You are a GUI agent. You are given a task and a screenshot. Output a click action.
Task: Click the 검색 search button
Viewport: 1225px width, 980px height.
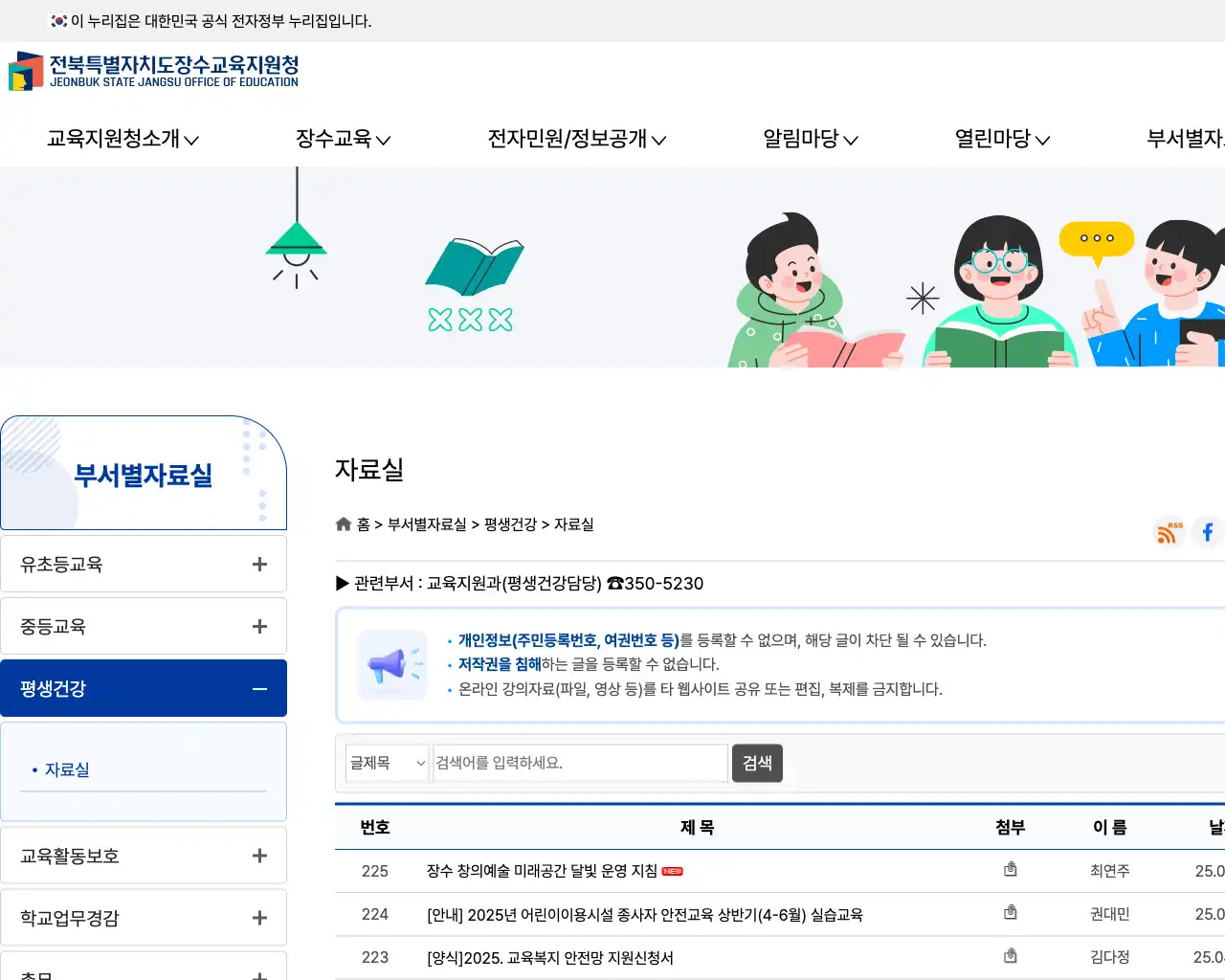point(757,763)
